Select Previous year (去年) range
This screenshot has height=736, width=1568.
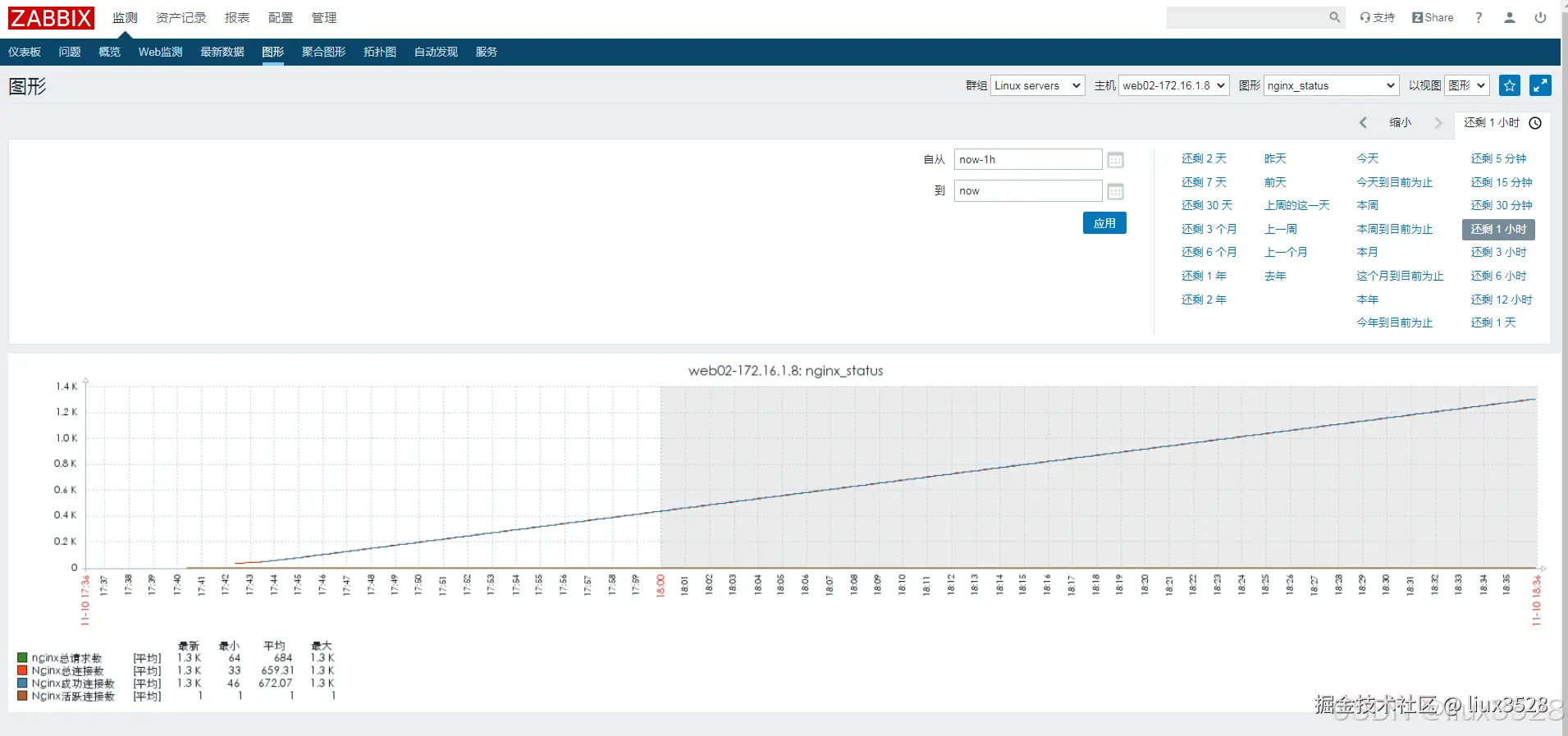[1275, 276]
